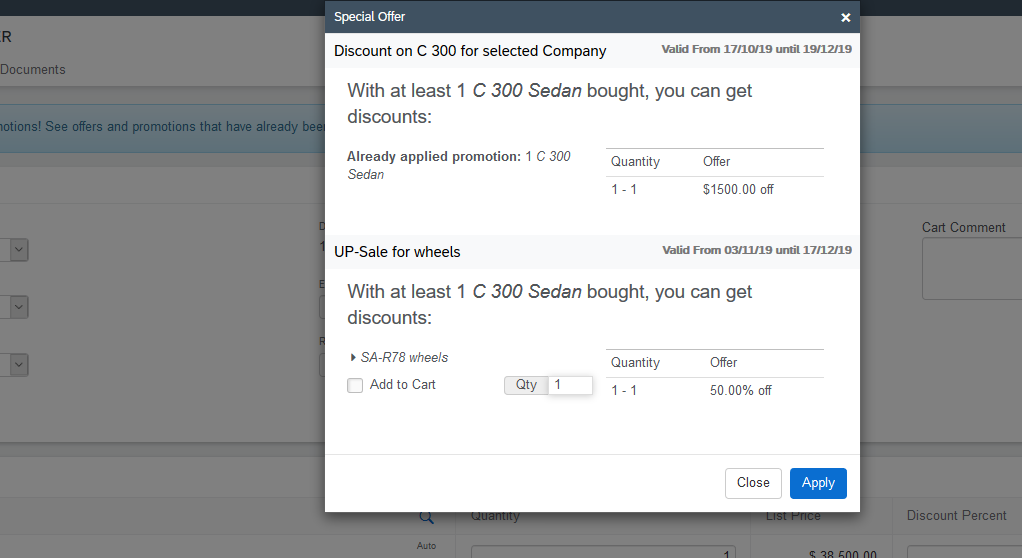
Task: Switch to the Documents tab
Action: point(33,70)
